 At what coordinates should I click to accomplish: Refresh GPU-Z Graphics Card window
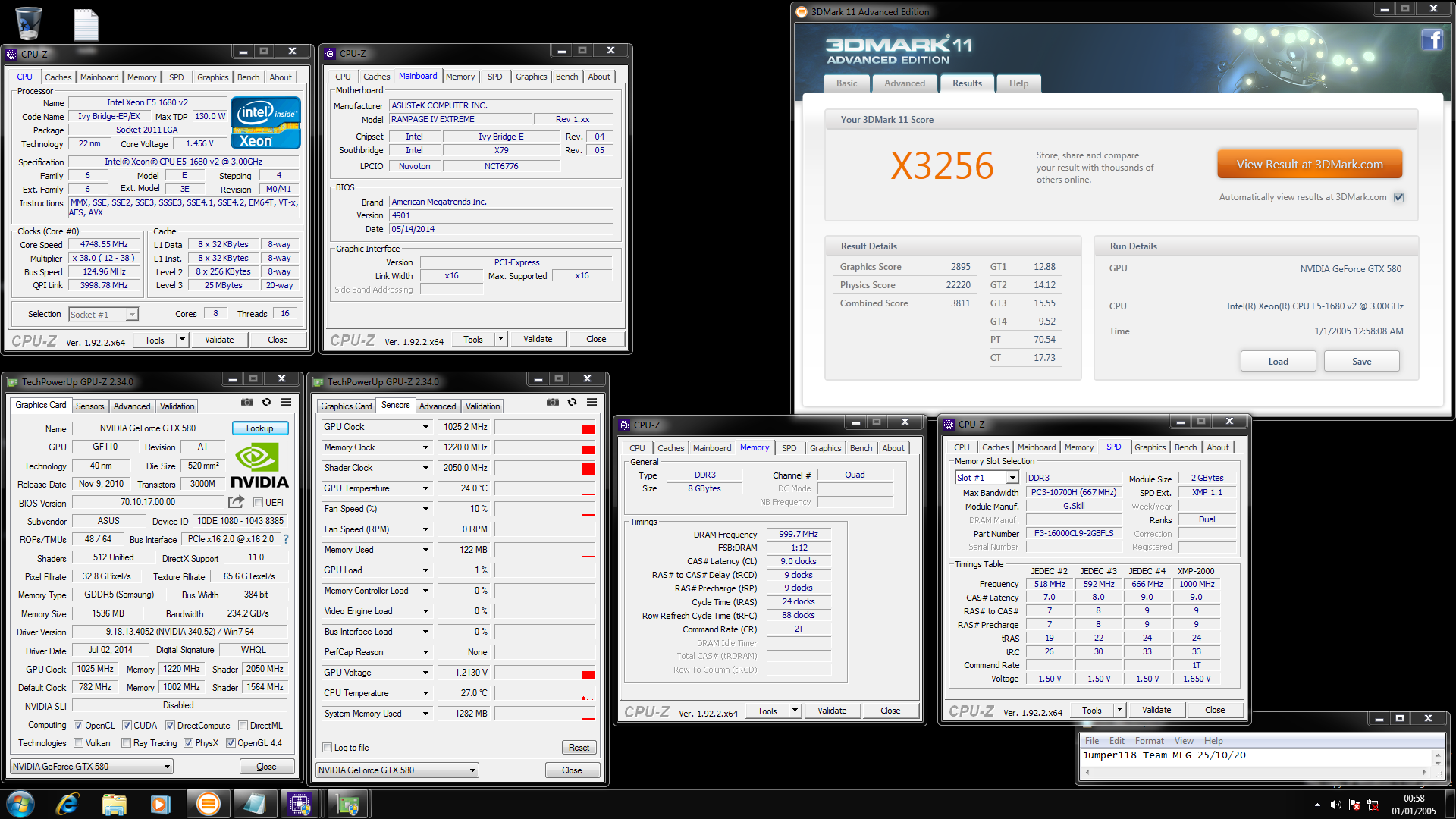(267, 402)
